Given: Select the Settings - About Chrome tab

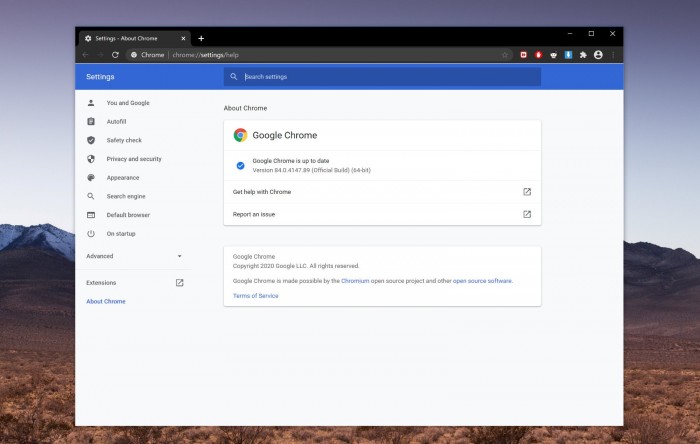Looking at the screenshot, I should (x=130, y=38).
